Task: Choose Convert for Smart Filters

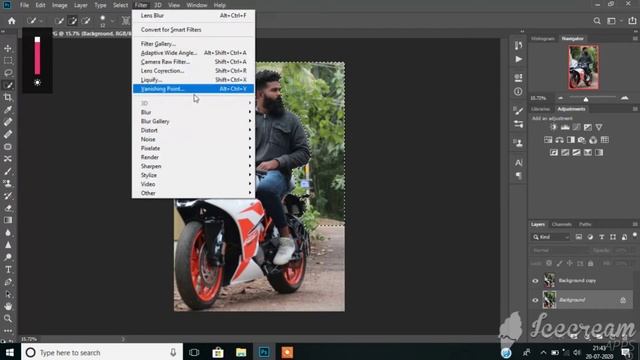Action: pyautogui.click(x=193, y=29)
